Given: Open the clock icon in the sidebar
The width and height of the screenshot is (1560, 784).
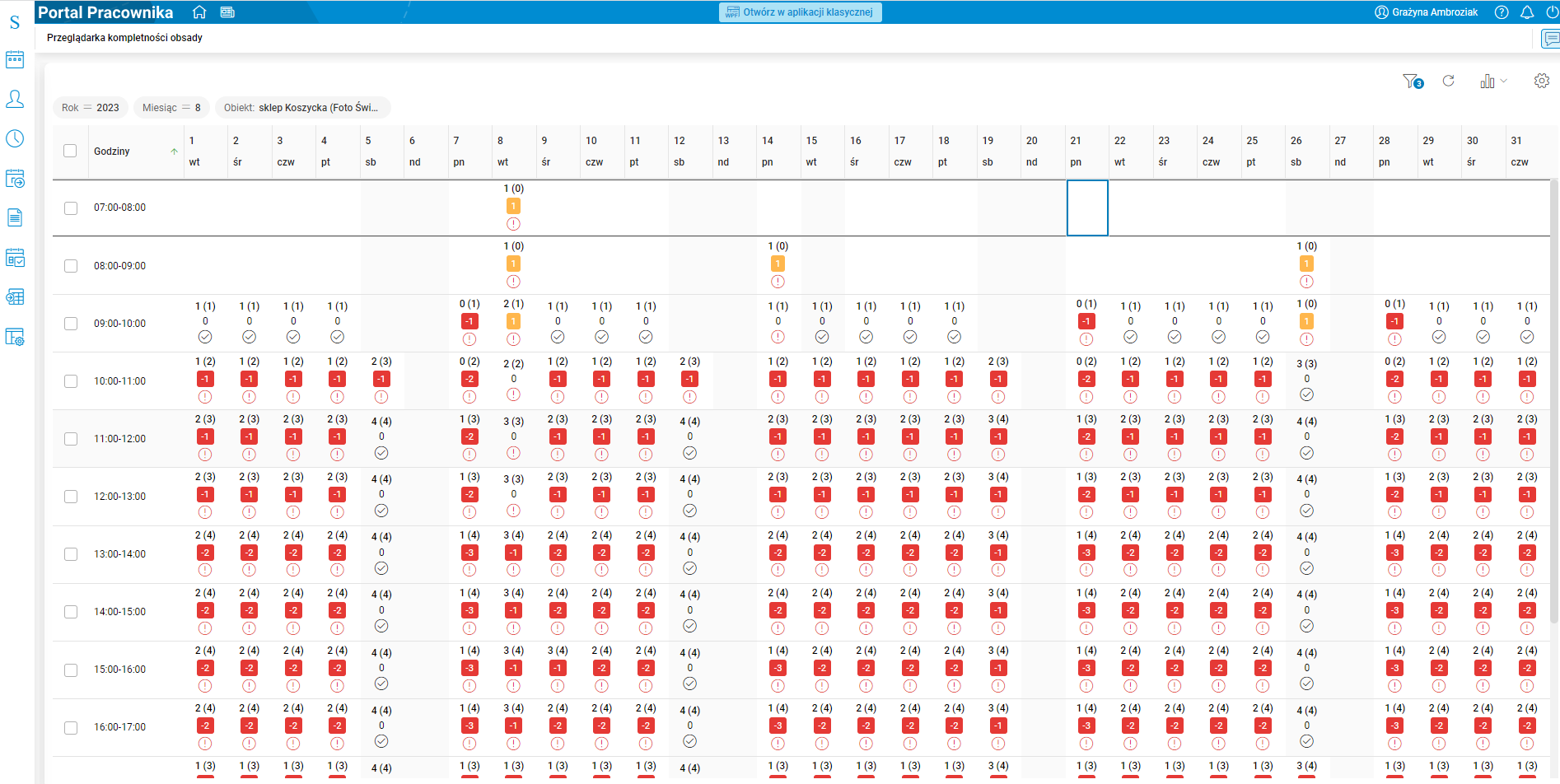Looking at the screenshot, I should pos(15,138).
